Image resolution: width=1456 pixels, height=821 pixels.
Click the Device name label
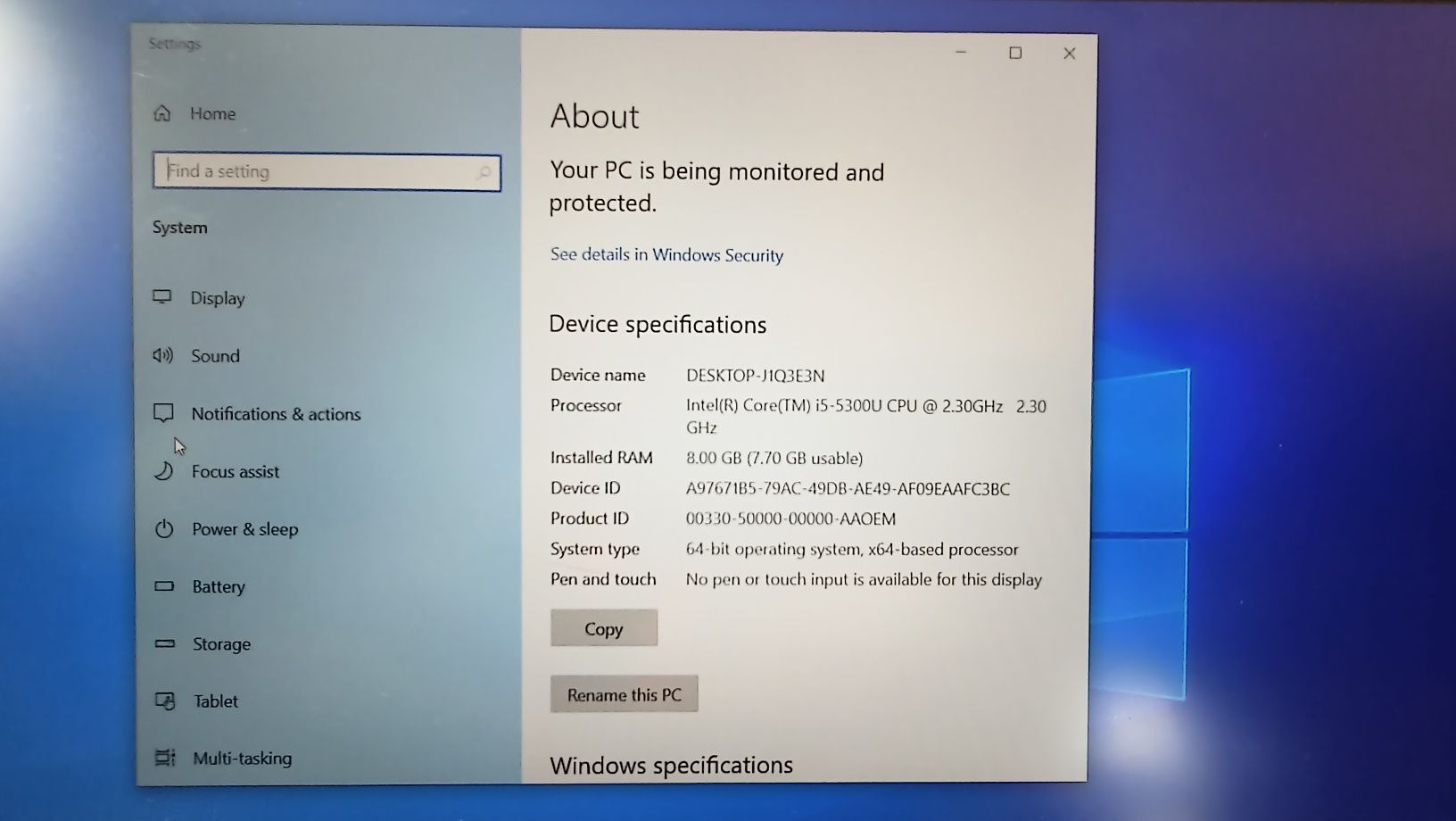[598, 376]
